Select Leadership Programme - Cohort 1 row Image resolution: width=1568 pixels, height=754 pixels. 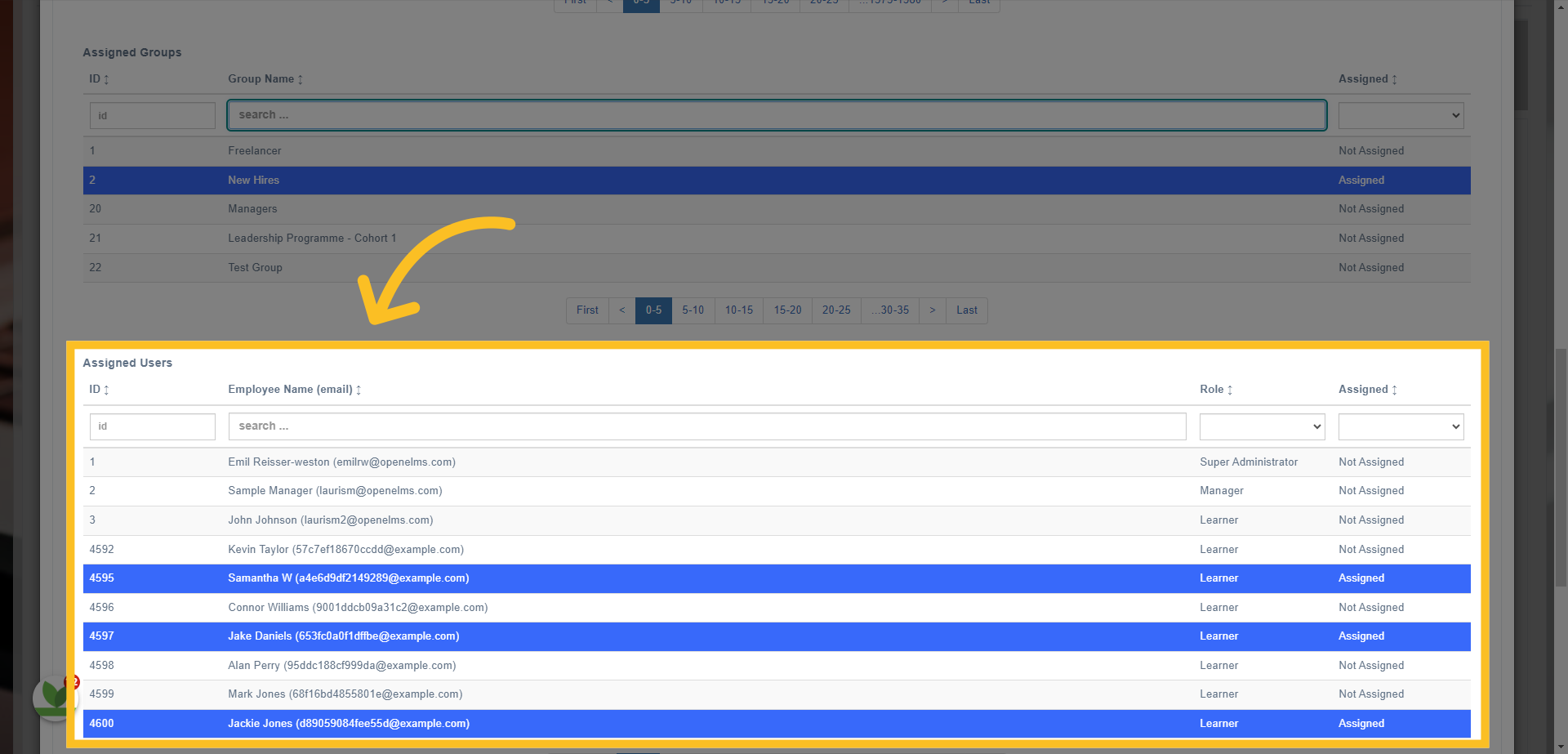777,239
